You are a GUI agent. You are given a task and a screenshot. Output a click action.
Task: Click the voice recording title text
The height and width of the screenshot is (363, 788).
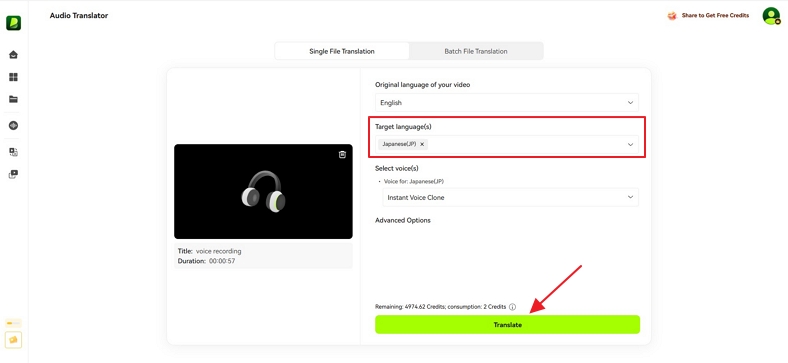[219, 251]
